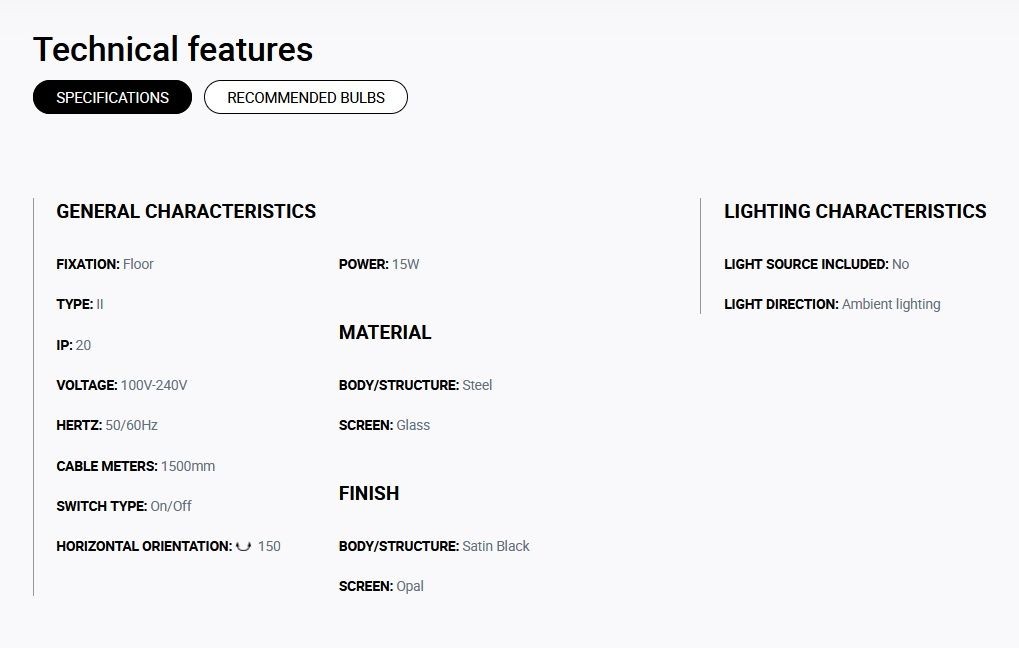Click the horizontal orientation rotation icon
Screen dimensions: 1019x648
243,546
